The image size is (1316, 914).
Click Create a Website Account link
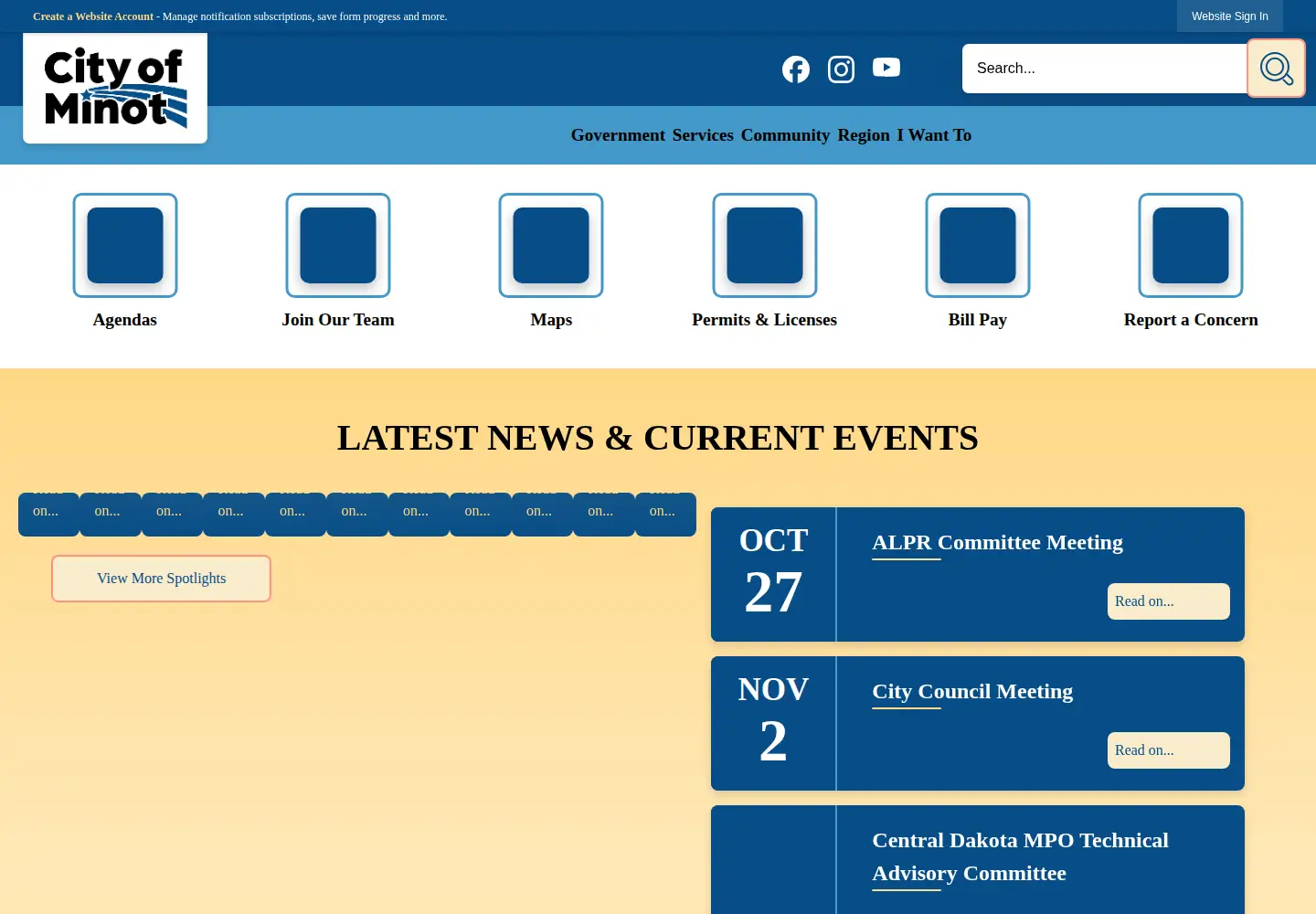click(93, 16)
